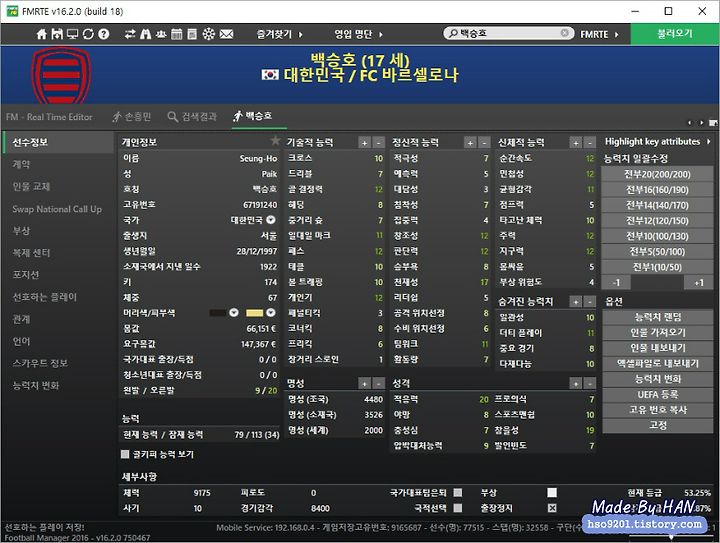This screenshot has height=543, width=720.
Task: Open the 부상 sidebar section
Action: point(21,230)
